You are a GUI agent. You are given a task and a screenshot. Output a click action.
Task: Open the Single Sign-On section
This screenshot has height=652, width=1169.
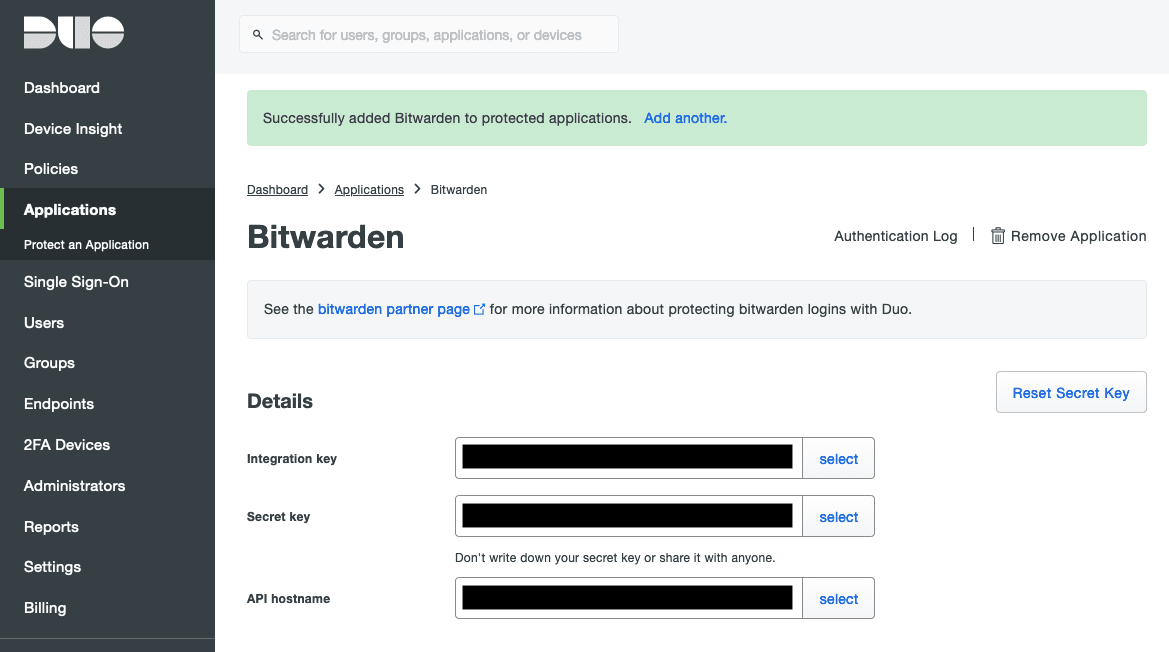pos(76,282)
